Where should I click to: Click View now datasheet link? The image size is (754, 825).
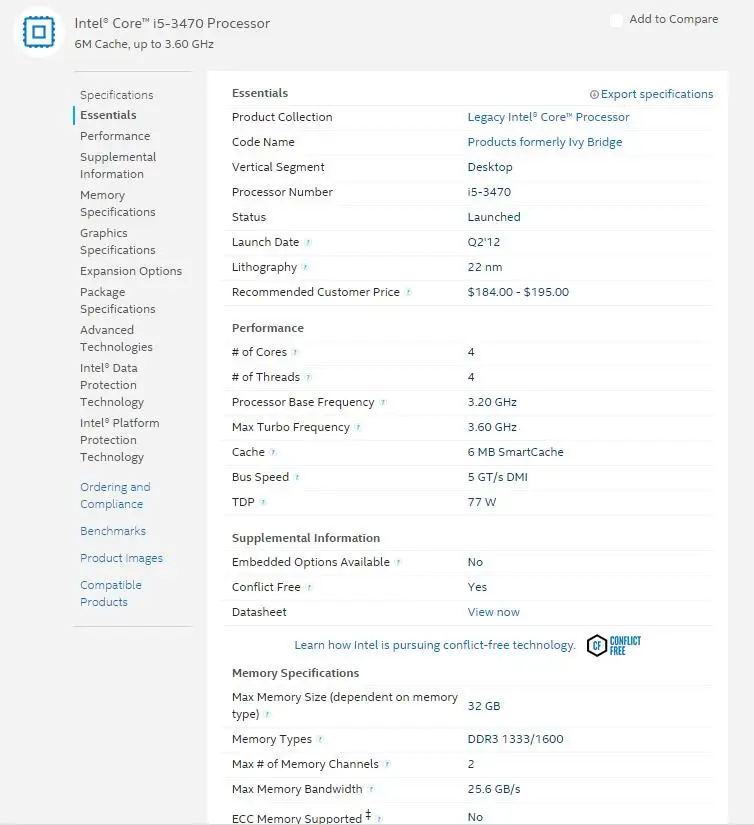pyautogui.click(x=494, y=612)
